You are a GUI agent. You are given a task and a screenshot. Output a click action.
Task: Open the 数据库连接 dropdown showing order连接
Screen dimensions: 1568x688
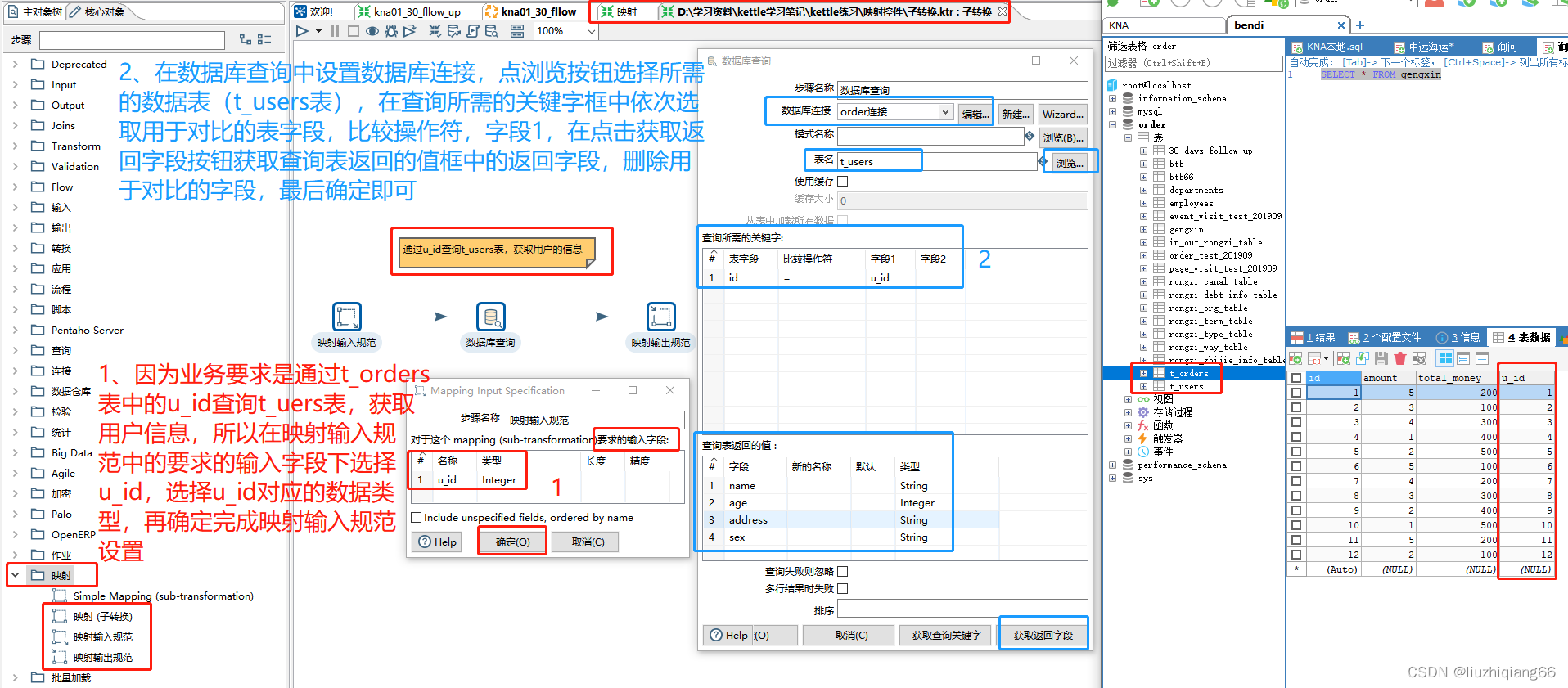tap(896, 112)
